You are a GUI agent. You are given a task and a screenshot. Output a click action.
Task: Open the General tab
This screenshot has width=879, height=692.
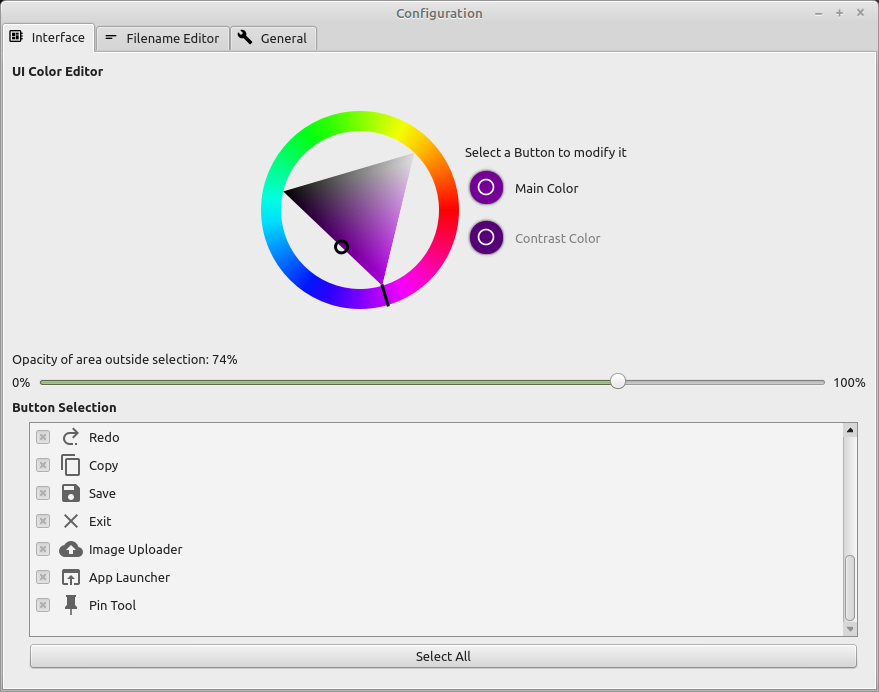click(274, 39)
